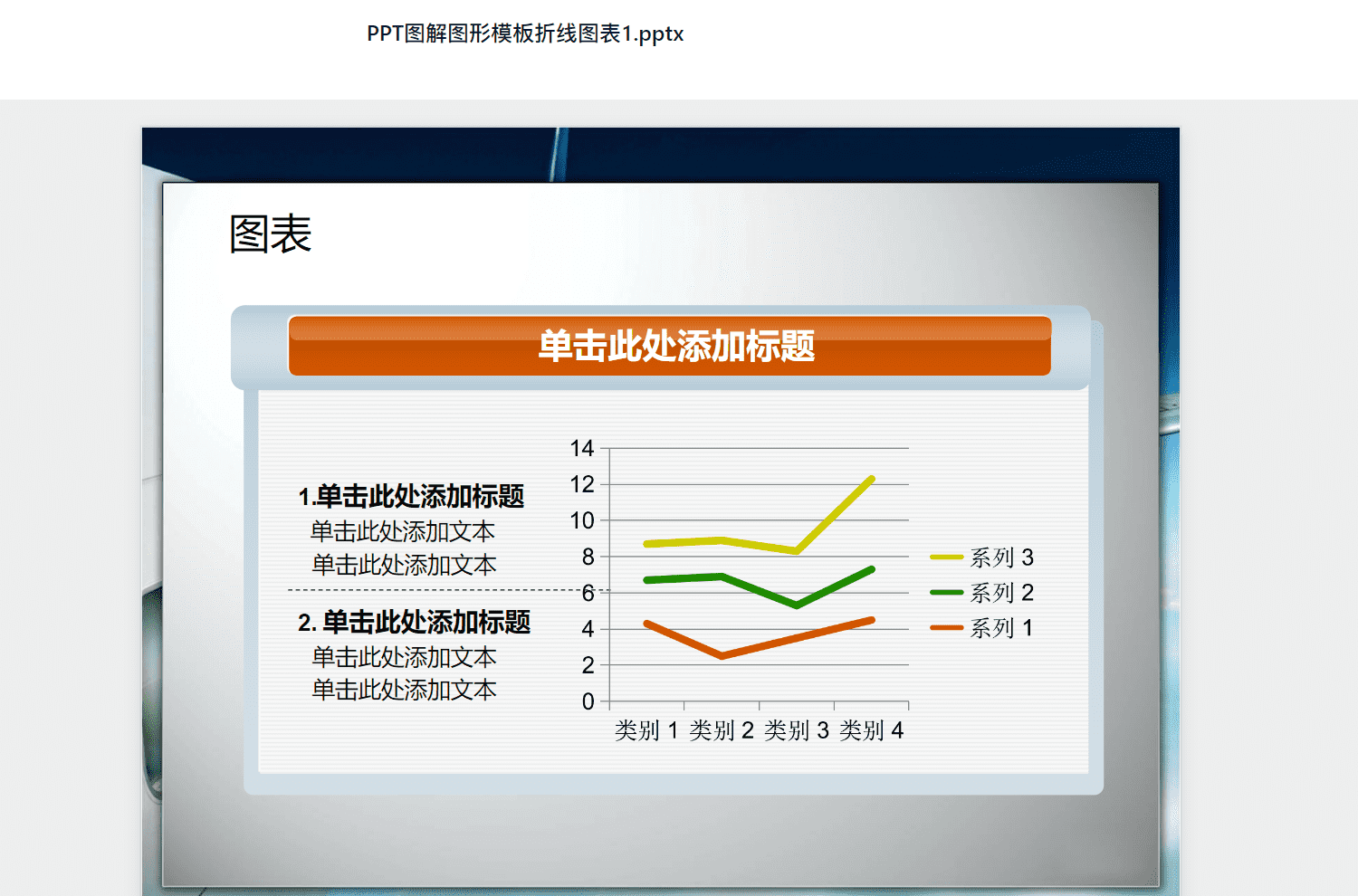
Task: Click y-axis value 10
Action: click(x=582, y=520)
